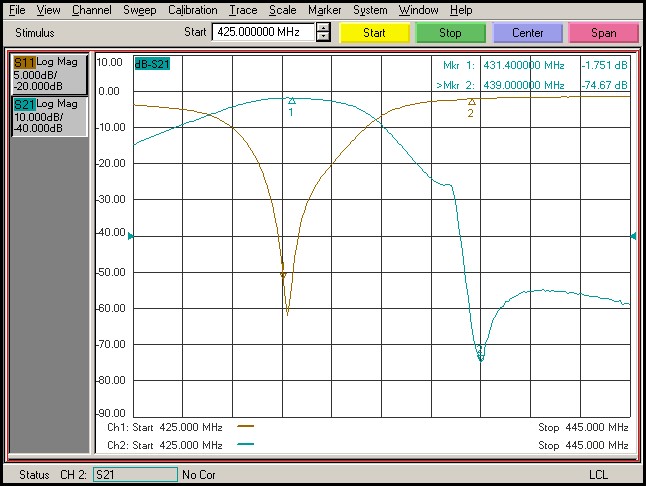
Task: Click the Mkr 2 readout 439.000000 MHz
Action: pyautogui.click(x=524, y=85)
